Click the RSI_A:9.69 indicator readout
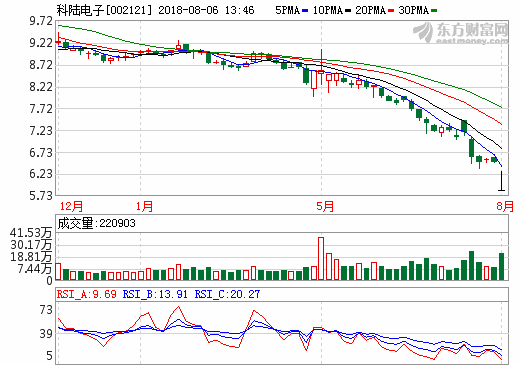This screenshot has width=520, height=365. [x=87, y=294]
